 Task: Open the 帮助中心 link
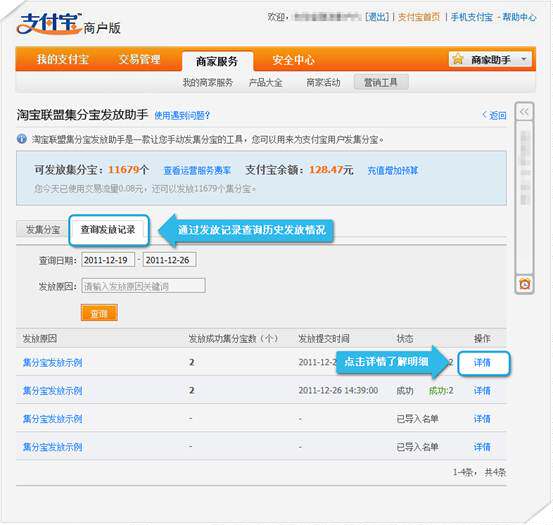pyautogui.click(x=519, y=17)
